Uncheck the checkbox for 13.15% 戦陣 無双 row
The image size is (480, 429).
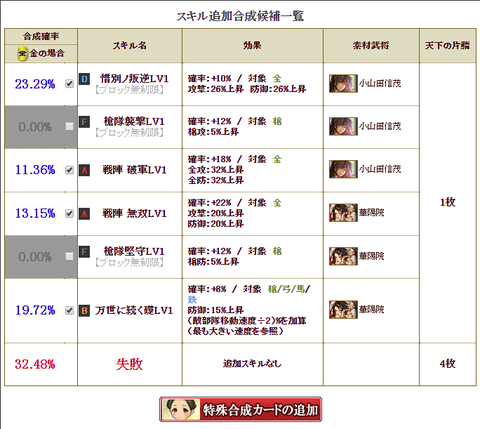coord(69,213)
